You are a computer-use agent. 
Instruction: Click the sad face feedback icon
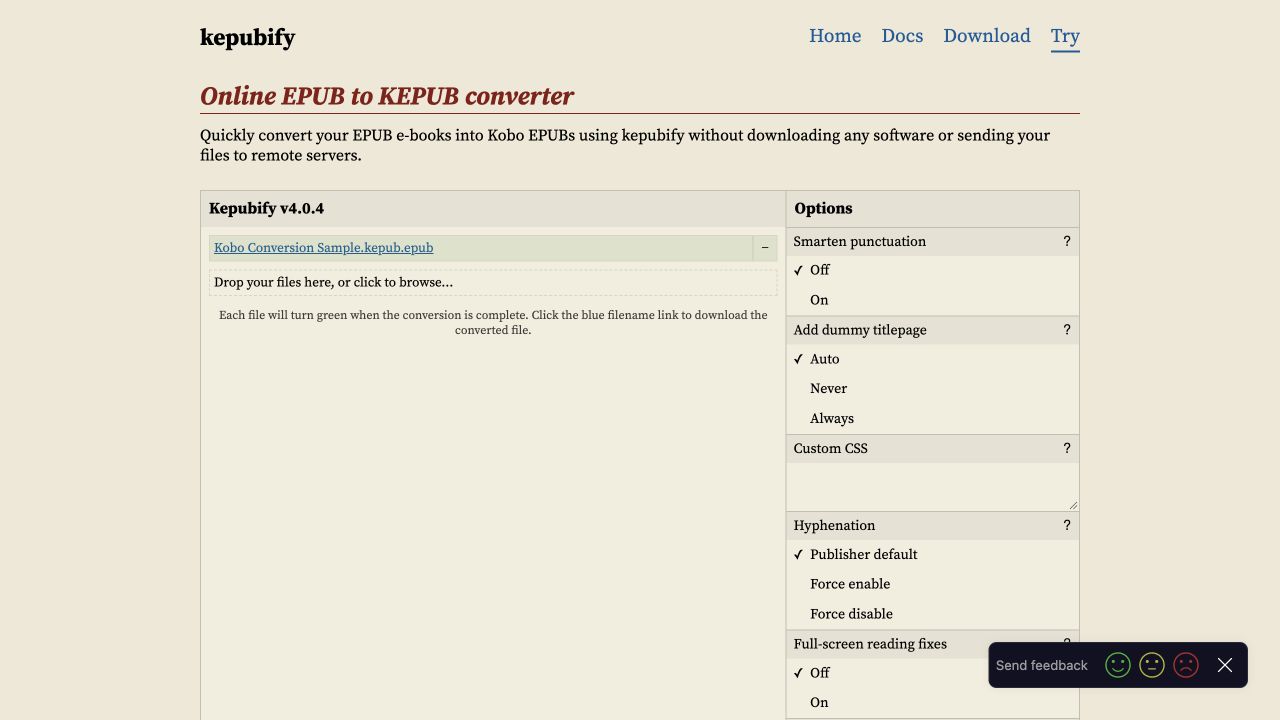point(1186,665)
